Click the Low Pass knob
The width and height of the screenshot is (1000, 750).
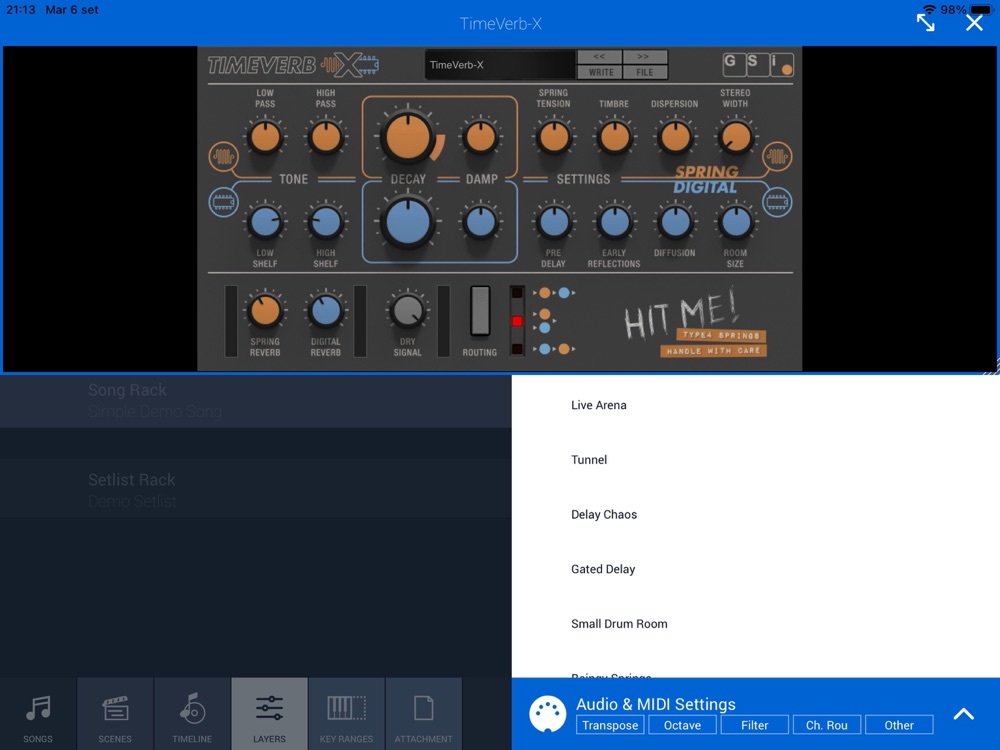click(265, 136)
